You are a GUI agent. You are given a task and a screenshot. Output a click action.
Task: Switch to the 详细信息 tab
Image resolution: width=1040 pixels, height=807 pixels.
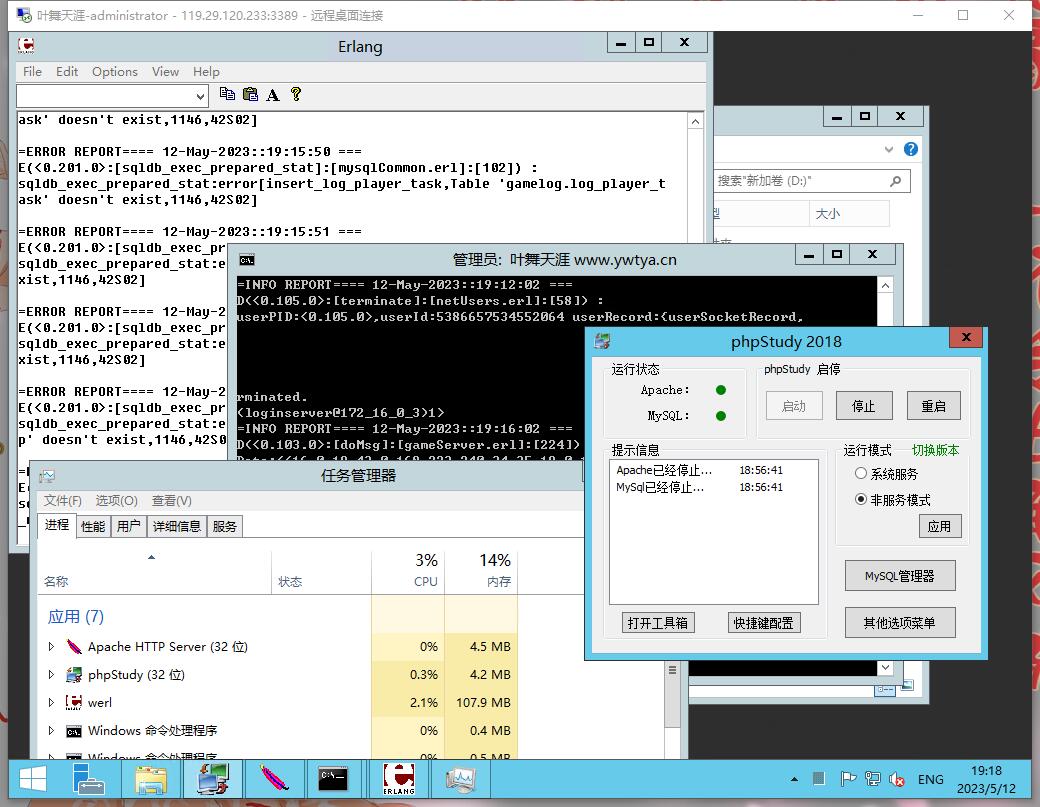click(176, 527)
